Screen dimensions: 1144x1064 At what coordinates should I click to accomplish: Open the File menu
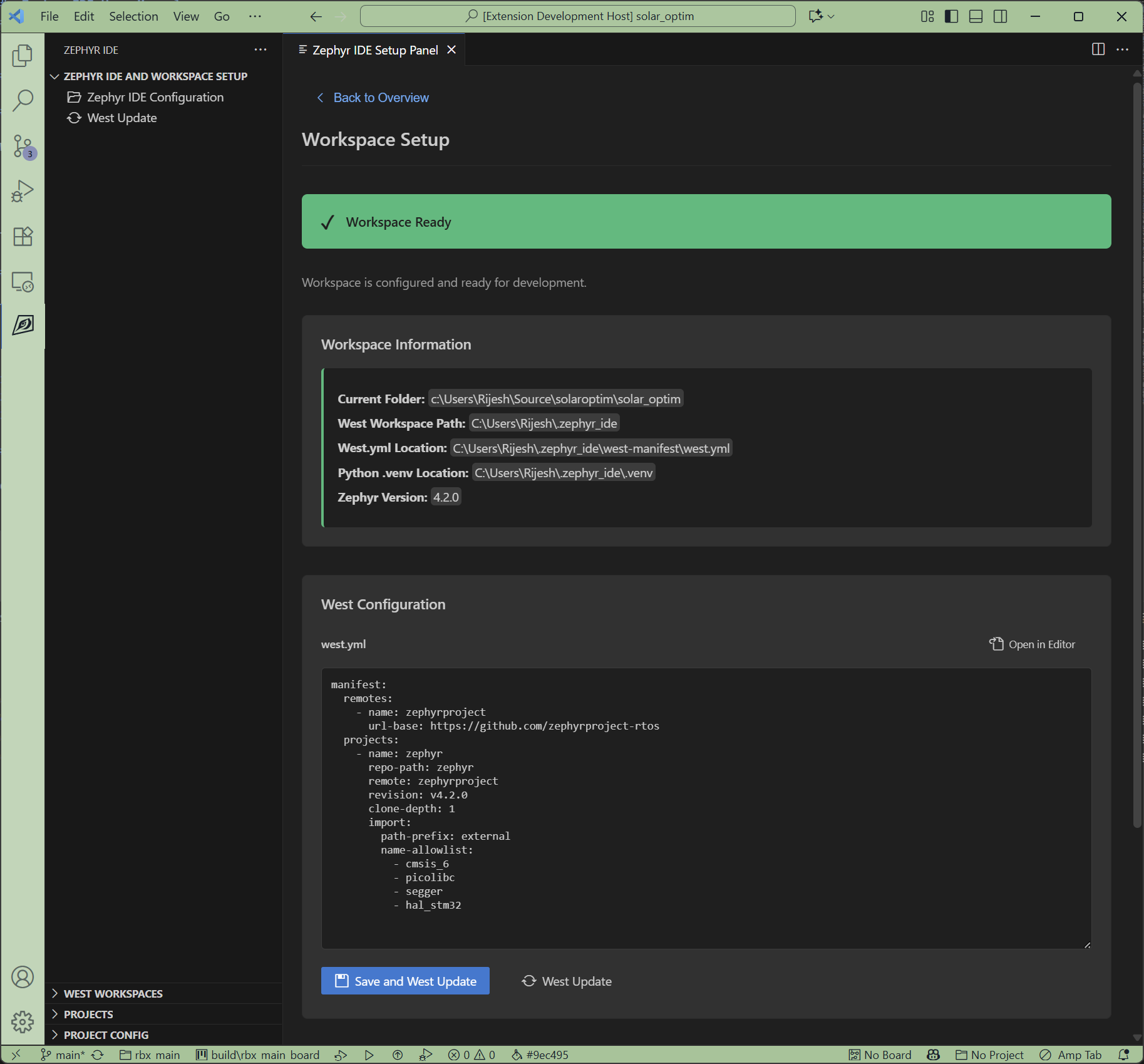(x=49, y=16)
